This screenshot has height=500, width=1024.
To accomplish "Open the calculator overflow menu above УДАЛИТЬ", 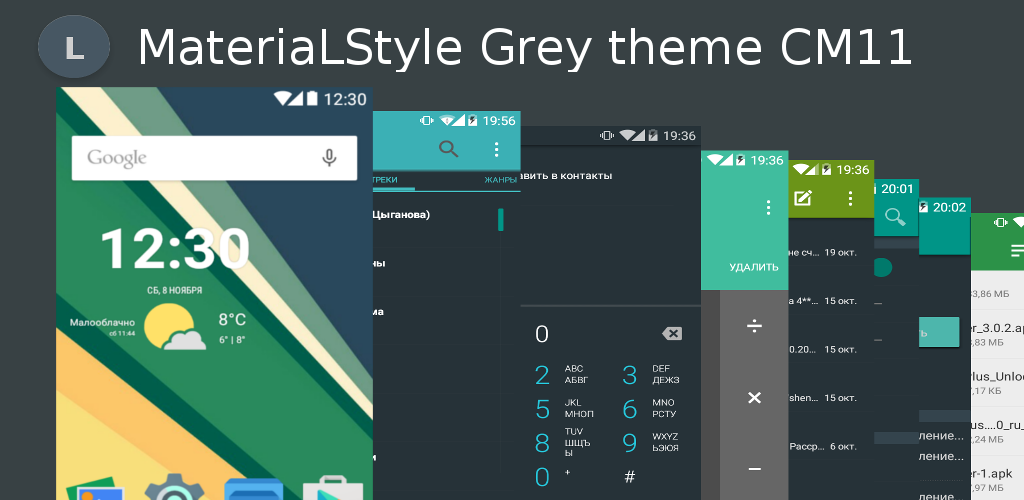I will click(768, 208).
